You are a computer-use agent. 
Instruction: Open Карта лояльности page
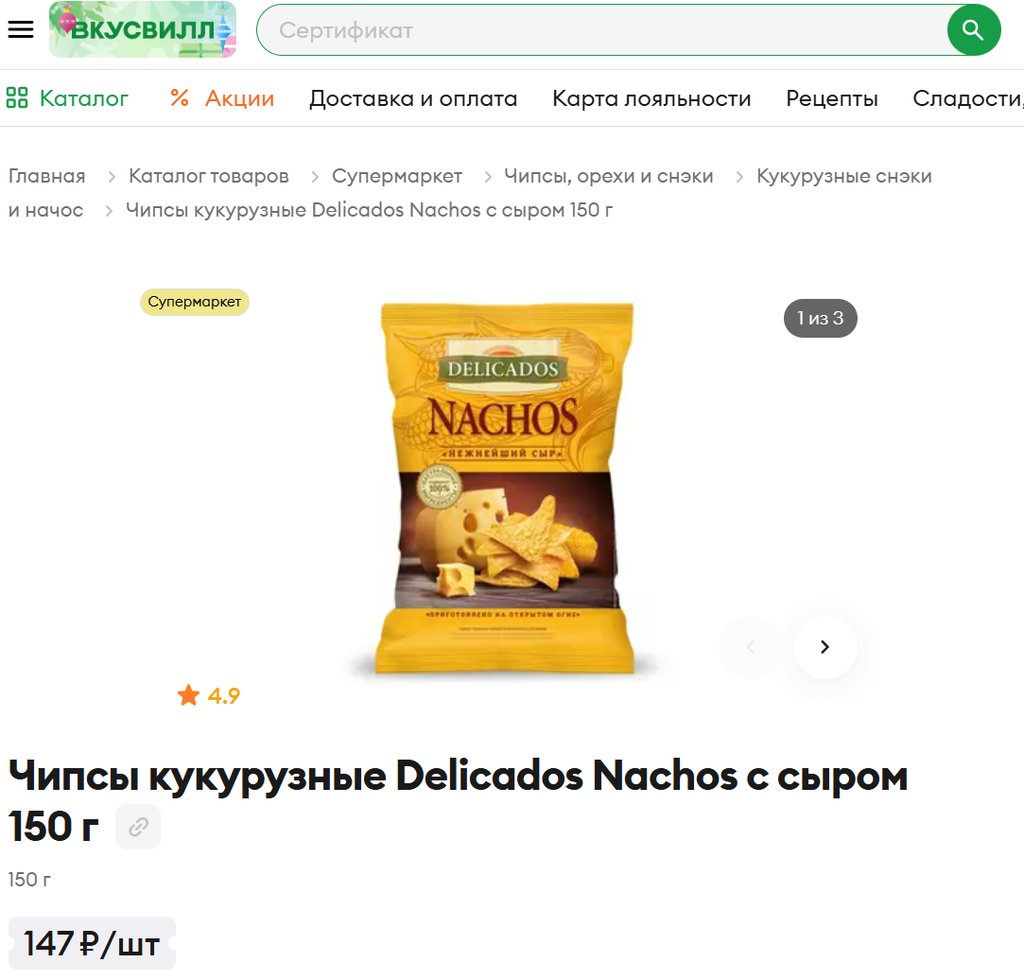point(651,98)
